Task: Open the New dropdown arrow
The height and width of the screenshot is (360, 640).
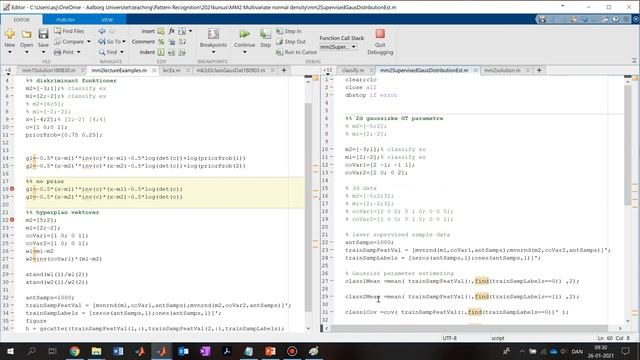Action: pos(10,52)
